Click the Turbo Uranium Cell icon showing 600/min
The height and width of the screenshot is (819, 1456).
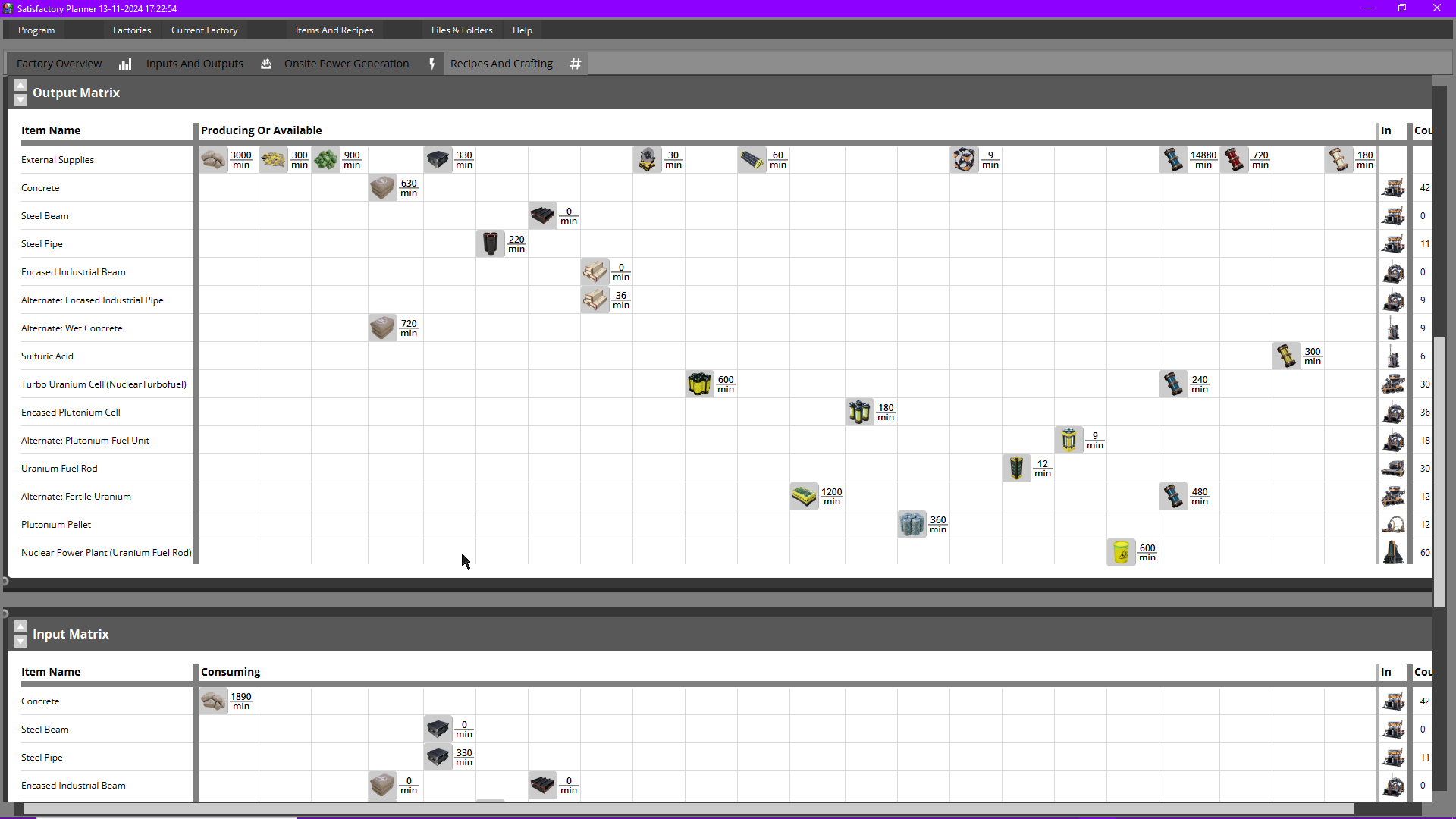pos(698,384)
